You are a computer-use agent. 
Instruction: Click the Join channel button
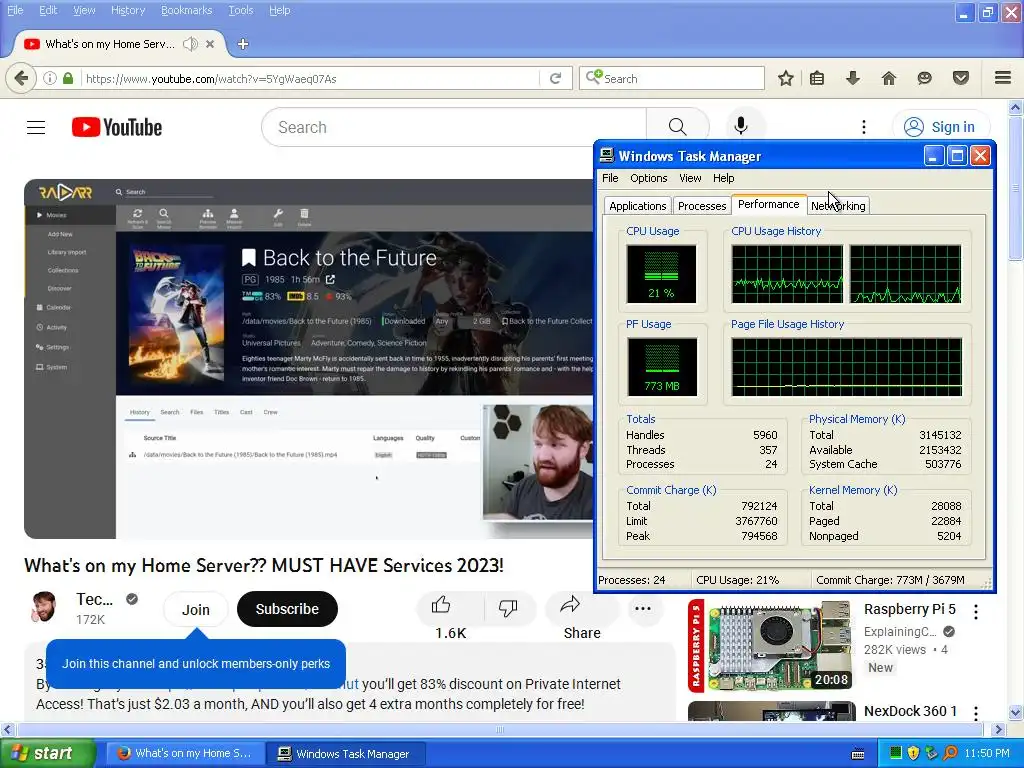tap(195, 609)
